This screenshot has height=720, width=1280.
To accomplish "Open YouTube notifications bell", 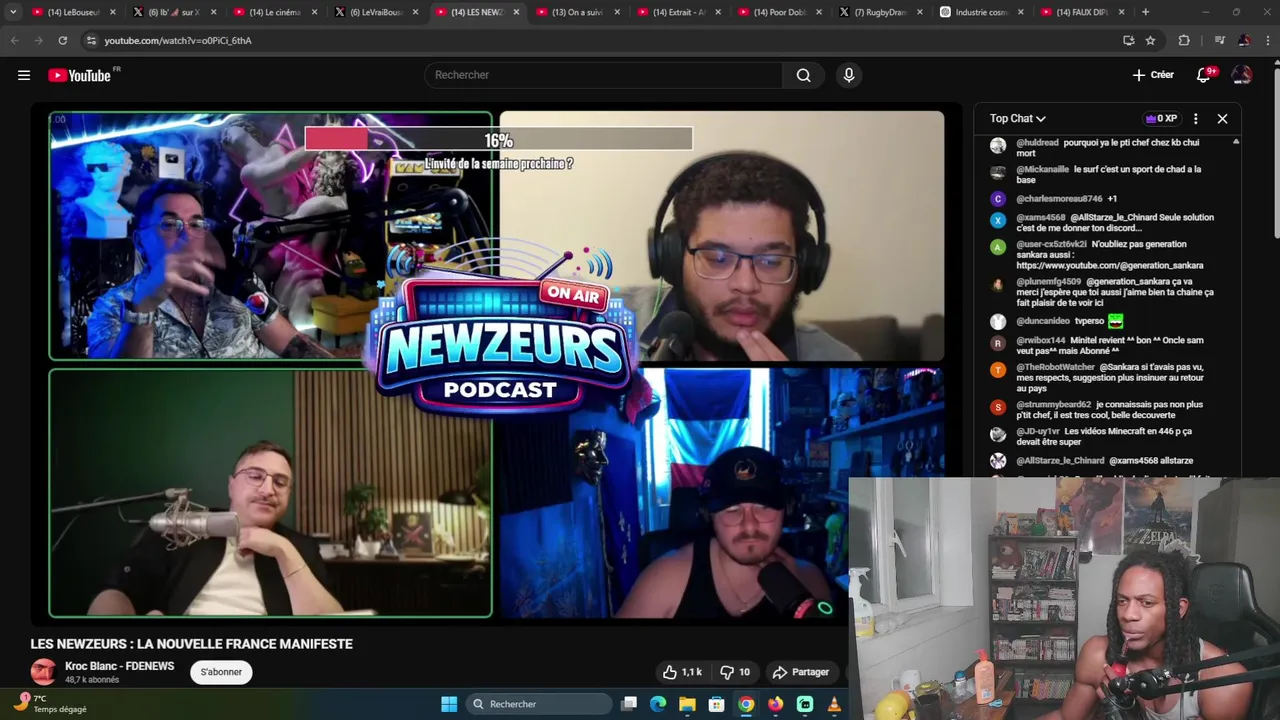I will point(1204,75).
